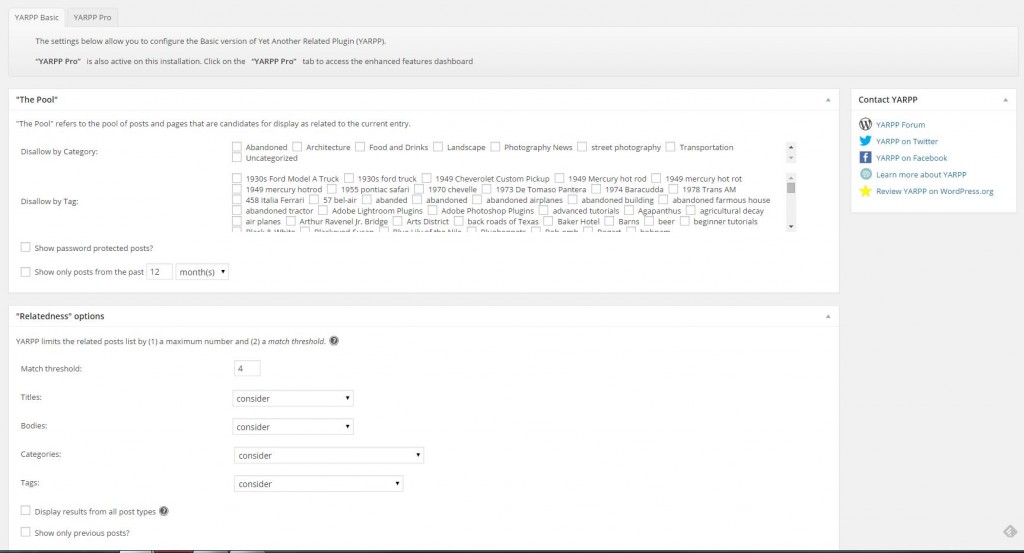Viewport: 1024px width, 553px height.
Task: Check the Abandoned category checkbox
Action: (237, 147)
